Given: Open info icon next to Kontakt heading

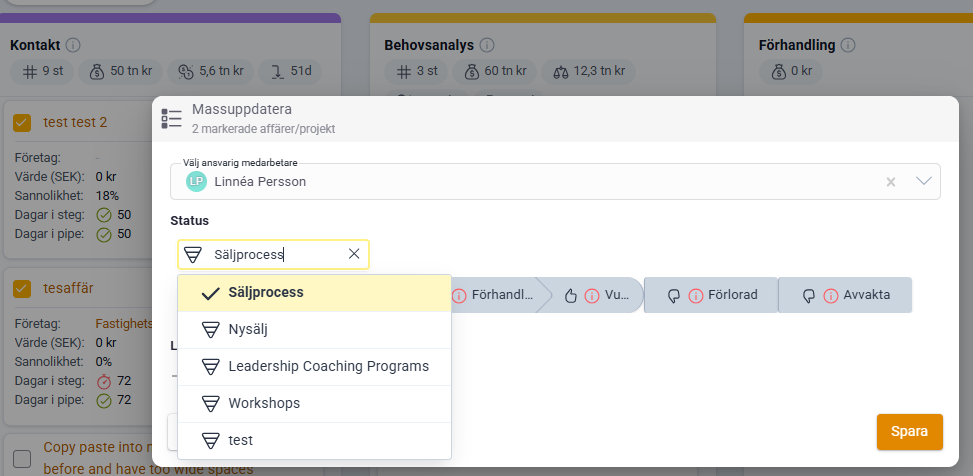Looking at the screenshot, I should click(x=73, y=45).
